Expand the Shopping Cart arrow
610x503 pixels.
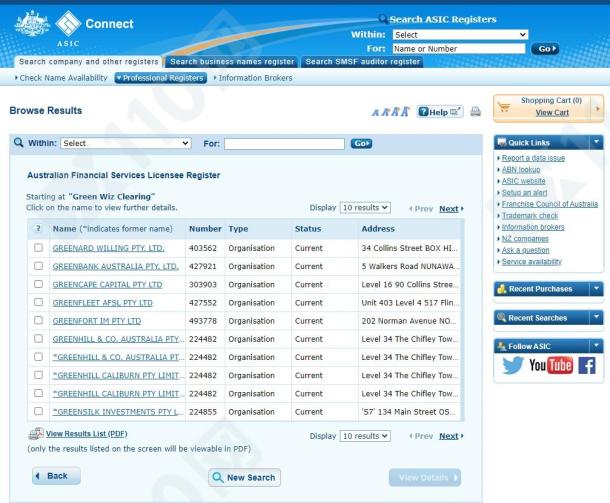click(x=598, y=109)
